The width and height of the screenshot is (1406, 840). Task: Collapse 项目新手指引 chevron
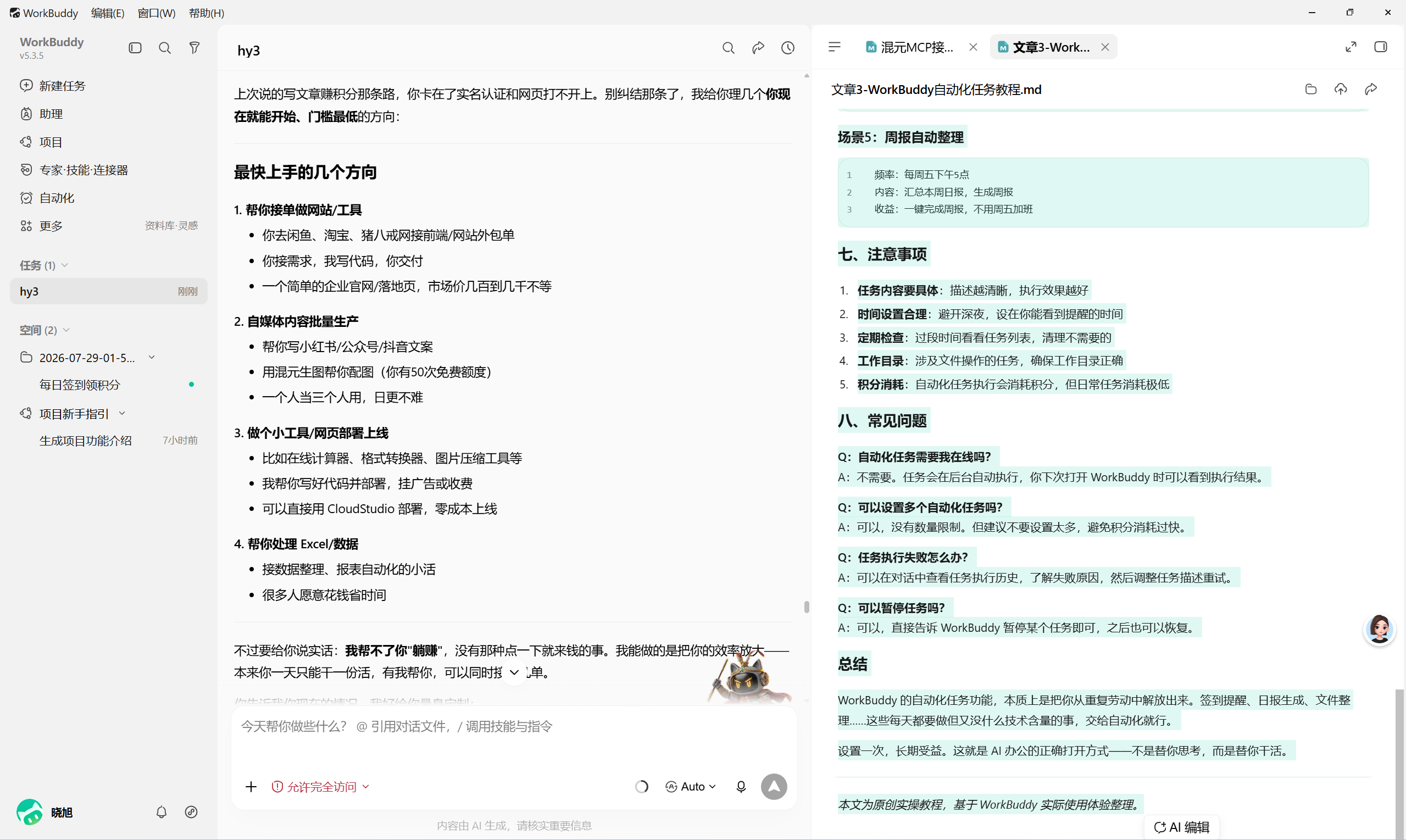(121, 413)
